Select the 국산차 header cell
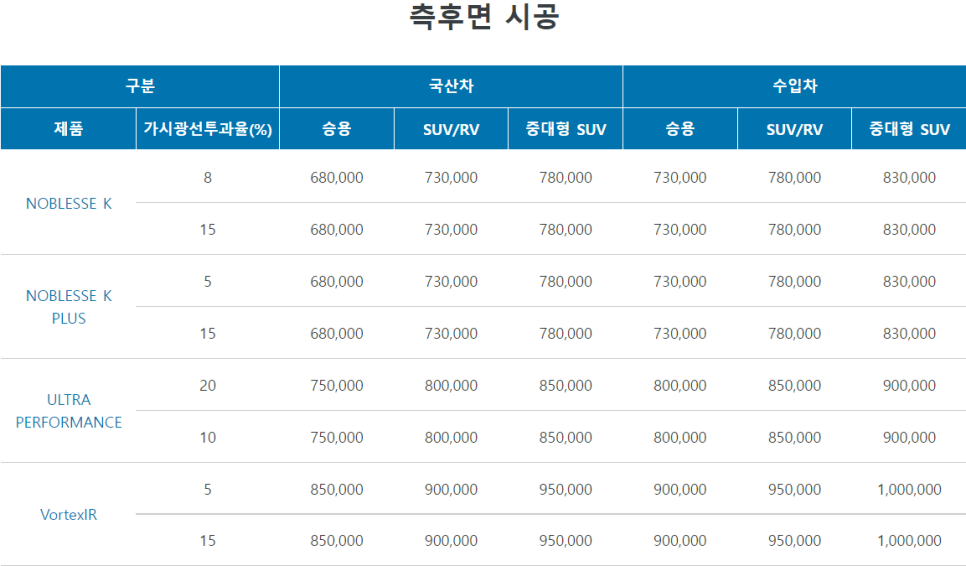This screenshot has width=966, height=566. [451, 86]
